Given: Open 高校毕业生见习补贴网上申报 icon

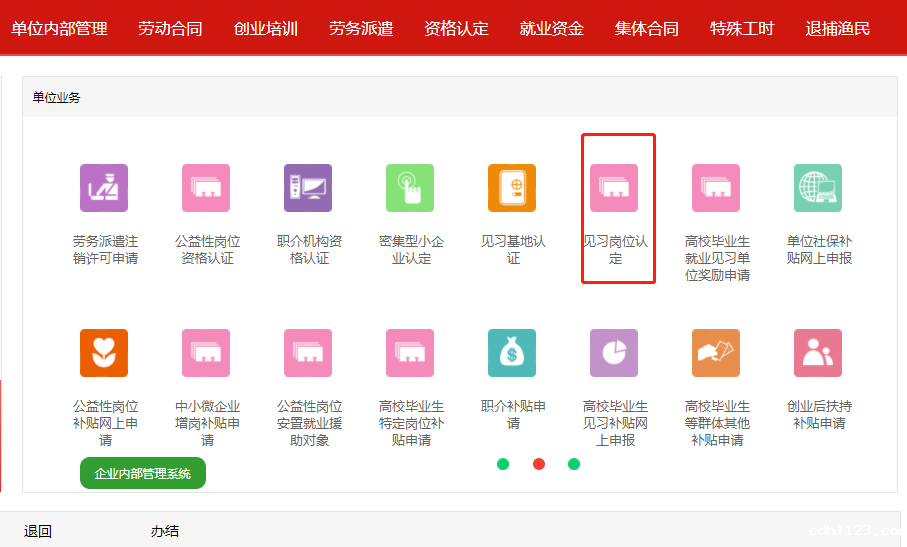Looking at the screenshot, I should tap(614, 353).
